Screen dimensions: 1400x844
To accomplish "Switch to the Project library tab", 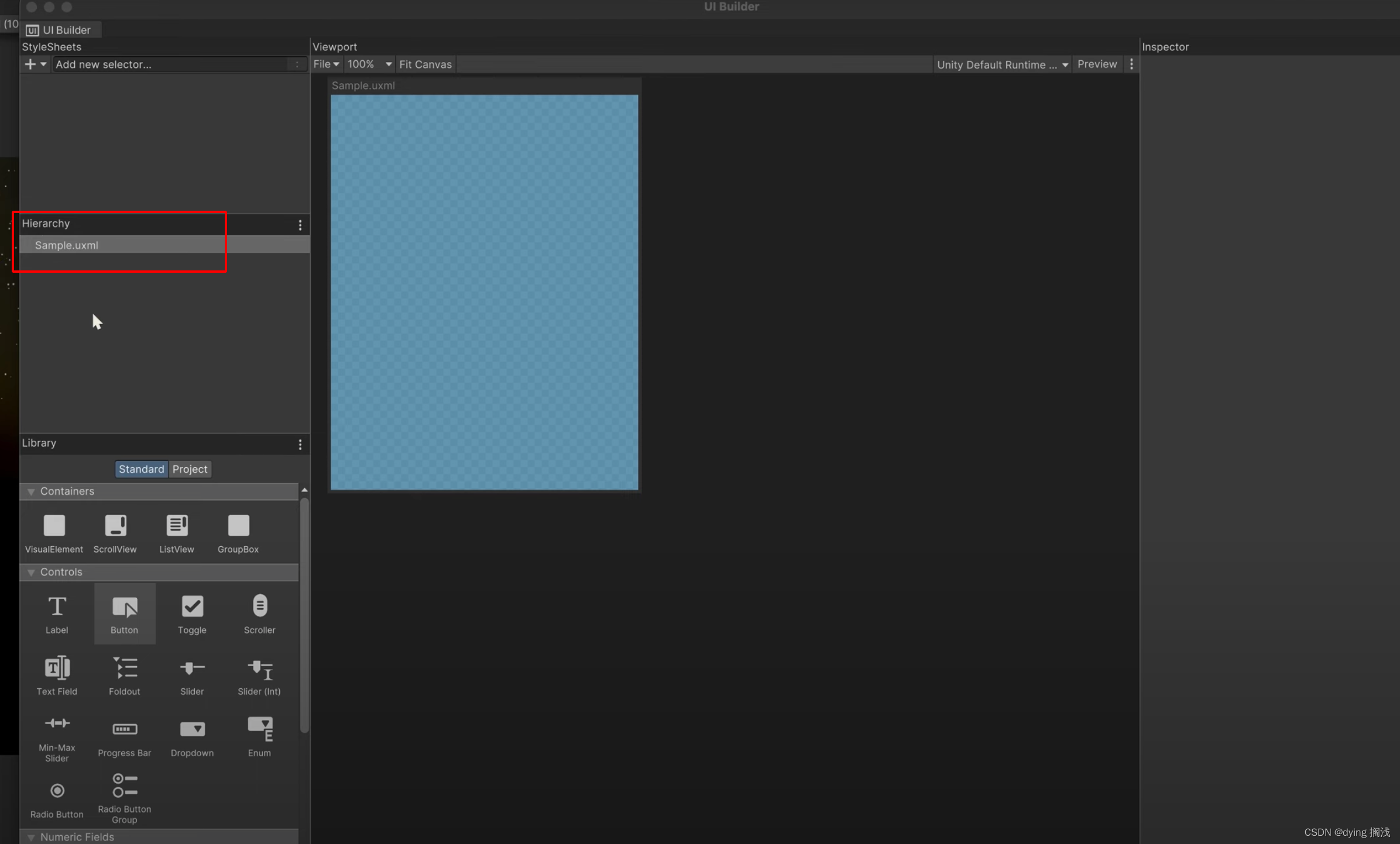I will [x=190, y=469].
